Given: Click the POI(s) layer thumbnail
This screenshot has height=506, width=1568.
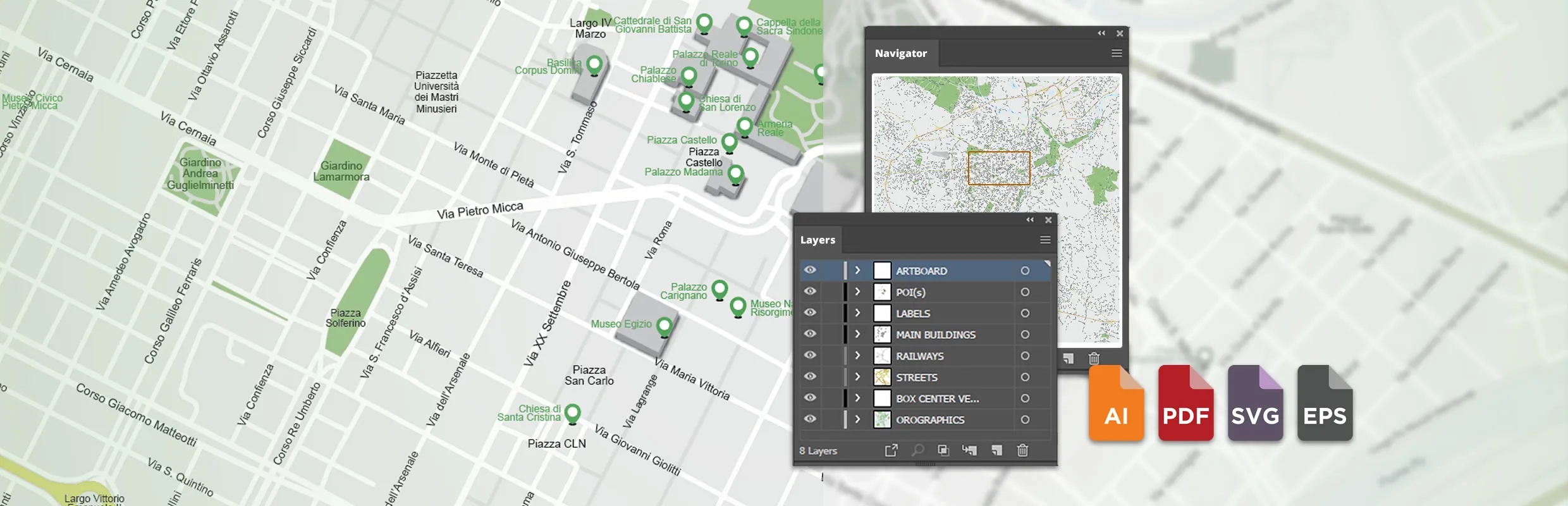Looking at the screenshot, I should [882, 292].
